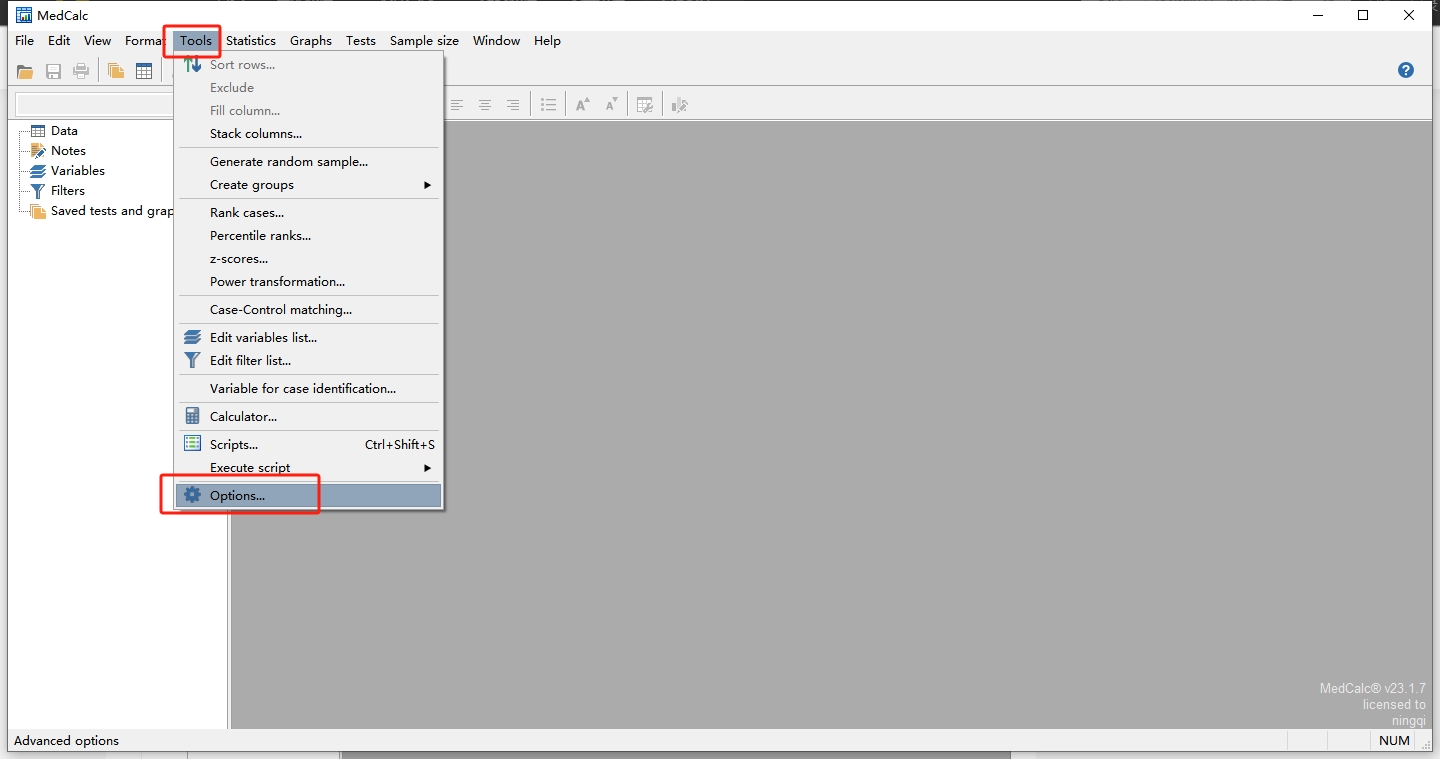Click the format graph icon
This screenshot has height=759, width=1440.
pyautogui.click(x=680, y=105)
